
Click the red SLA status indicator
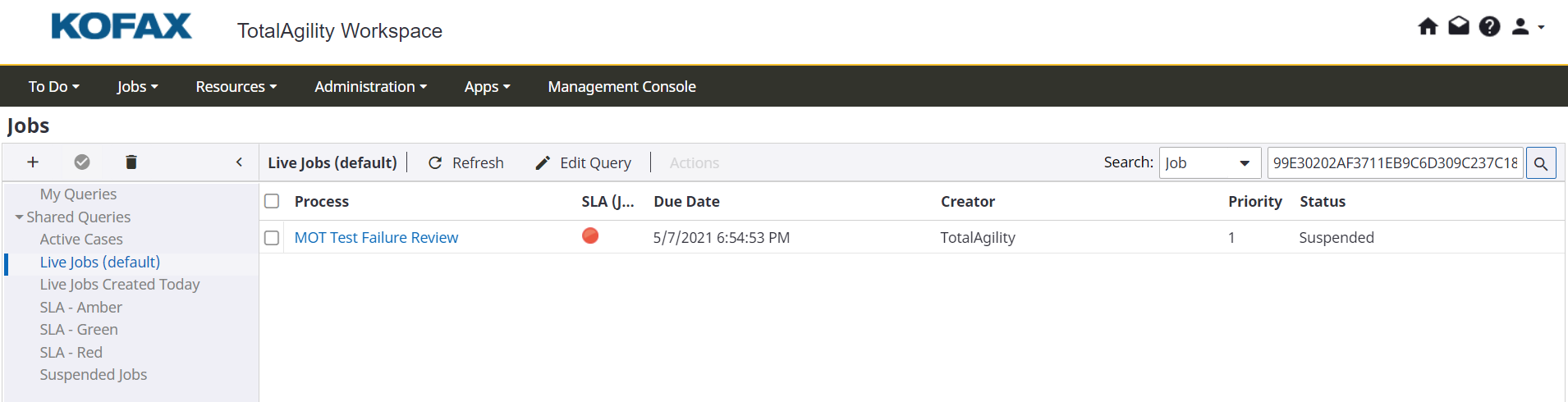click(x=590, y=236)
